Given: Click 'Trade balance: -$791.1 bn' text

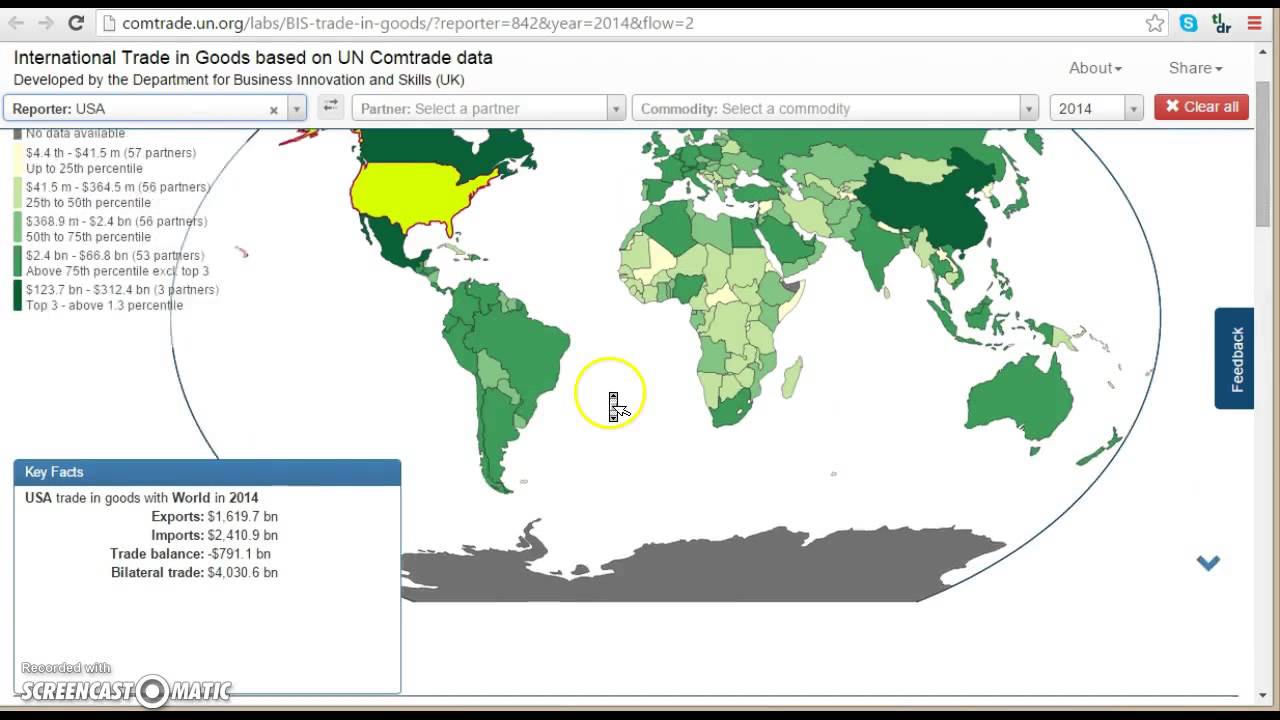Looking at the screenshot, I should tap(190, 553).
